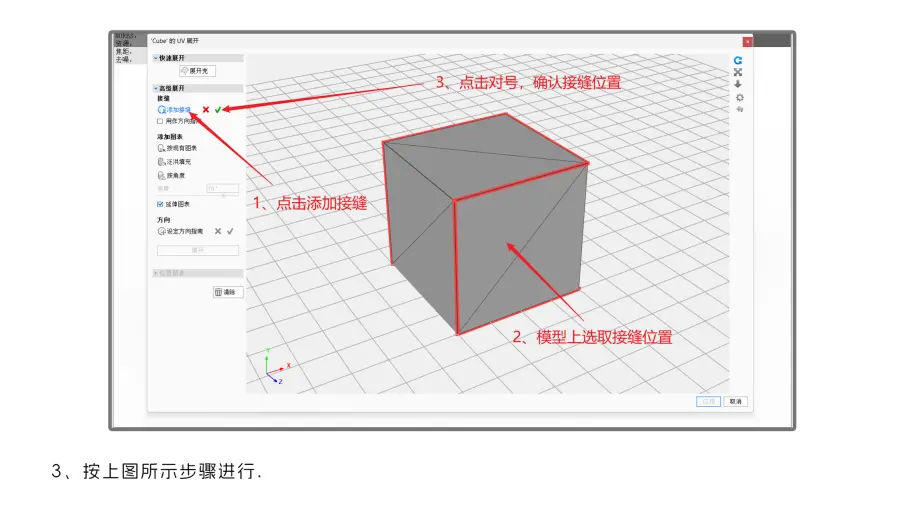Image resolution: width=900 pixels, height=506 pixels.
Task: Open viewport settings gear icon
Action: click(x=739, y=98)
